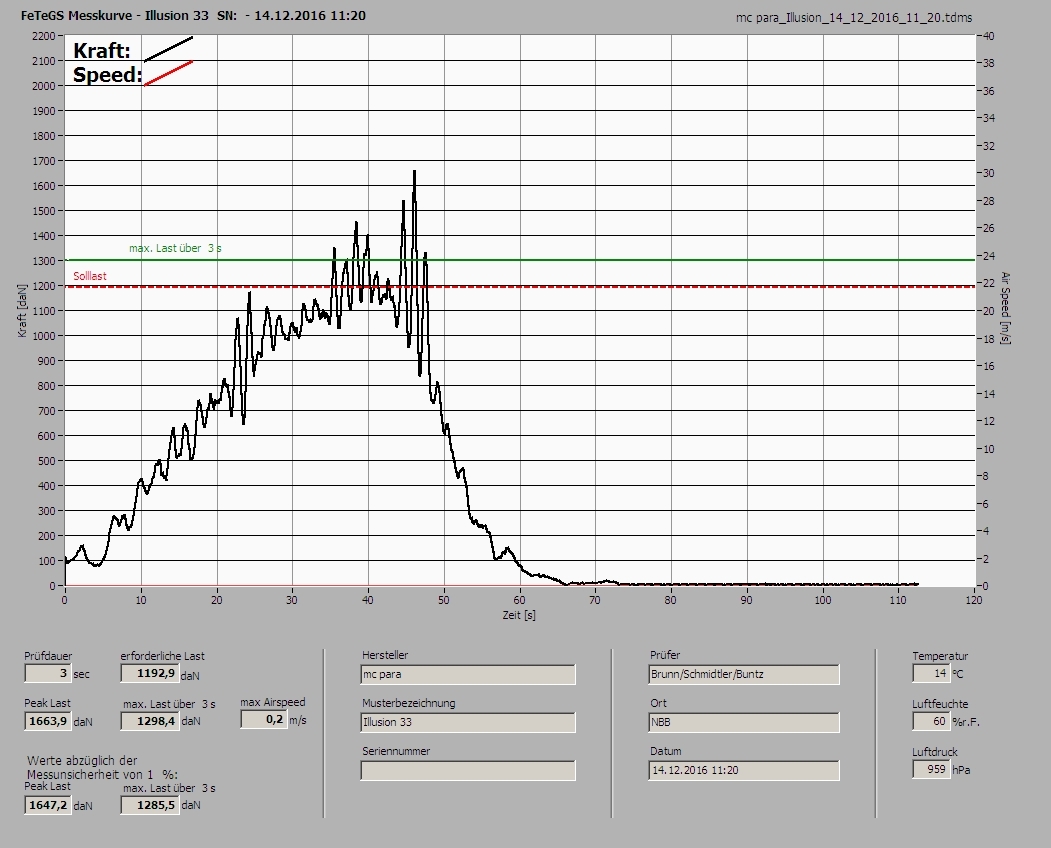The height and width of the screenshot is (848, 1051).
Task: Select the Ort field NBB
Action: pos(744,723)
